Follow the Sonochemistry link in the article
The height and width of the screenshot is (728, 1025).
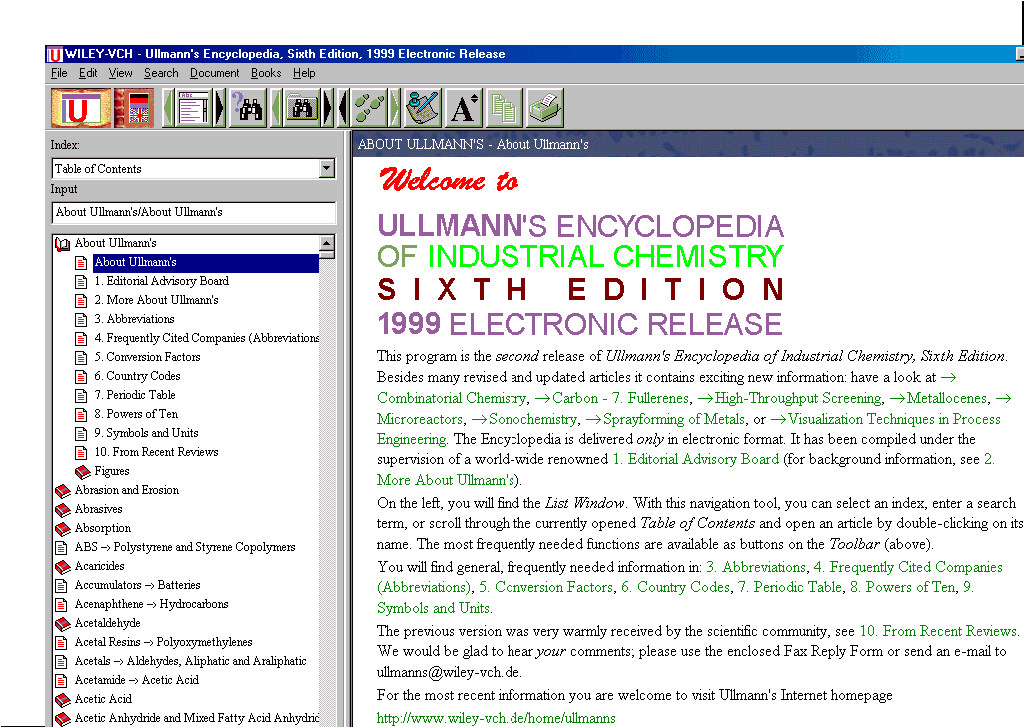point(533,419)
